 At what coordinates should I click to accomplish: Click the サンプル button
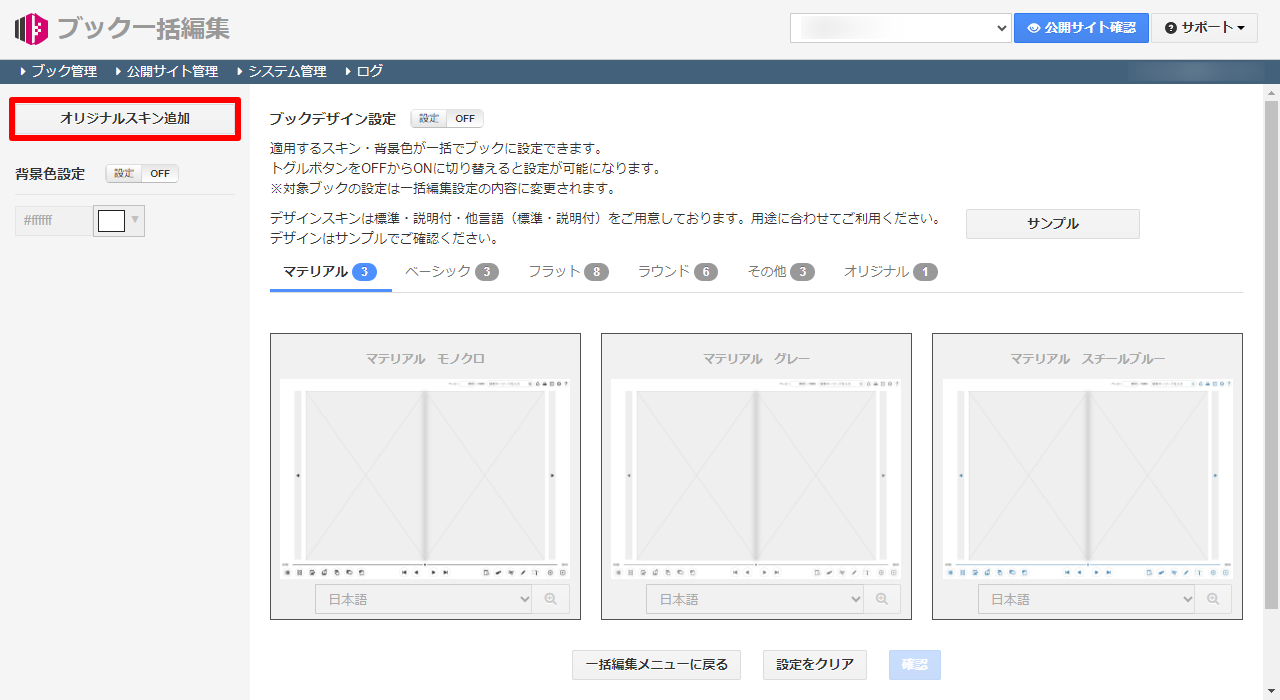(x=1052, y=223)
